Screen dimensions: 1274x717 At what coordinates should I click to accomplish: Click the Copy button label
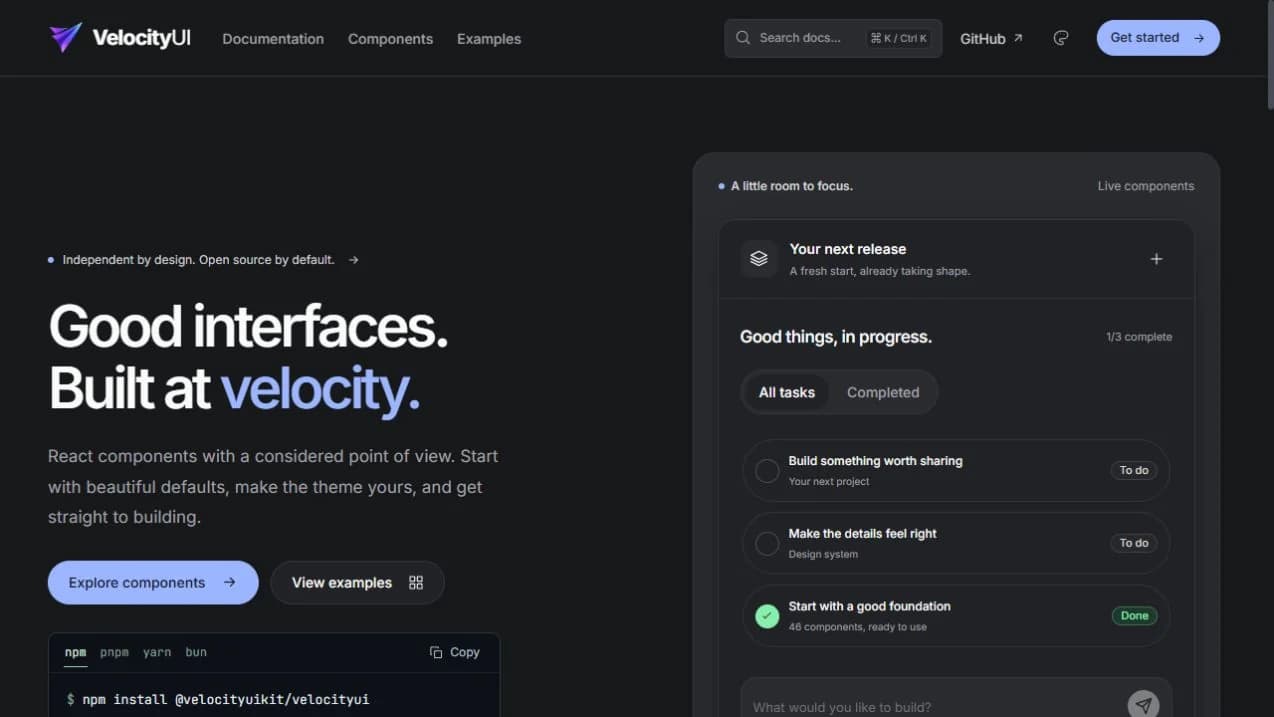point(465,652)
